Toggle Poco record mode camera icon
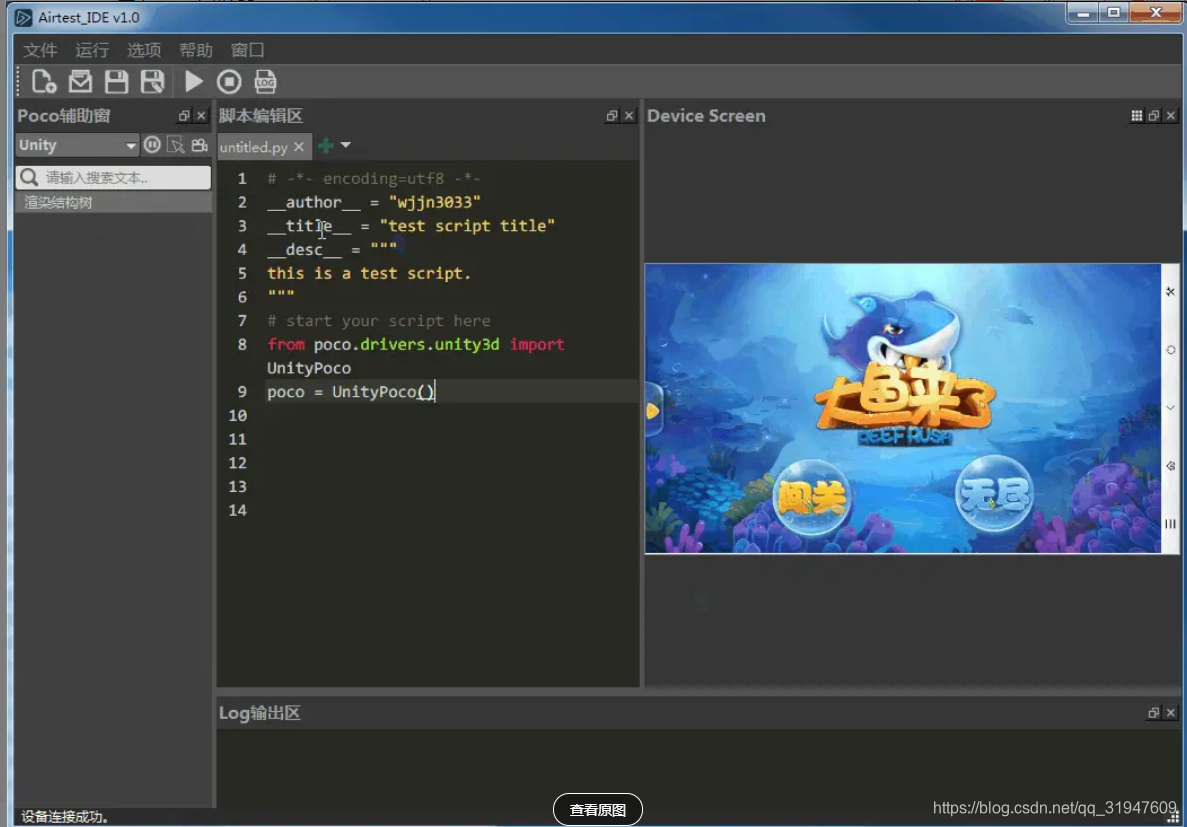Image resolution: width=1187 pixels, height=827 pixels. (x=199, y=145)
